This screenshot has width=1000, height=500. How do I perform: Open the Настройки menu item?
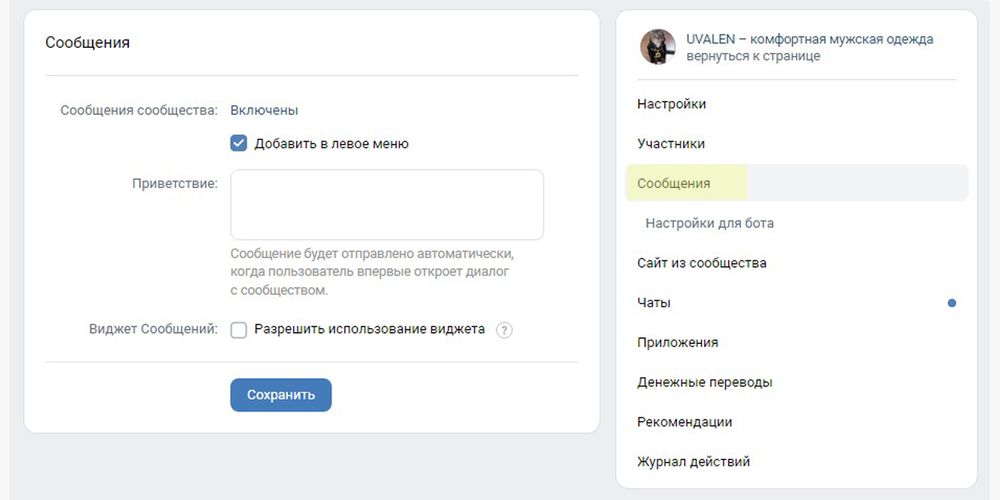[x=671, y=104]
